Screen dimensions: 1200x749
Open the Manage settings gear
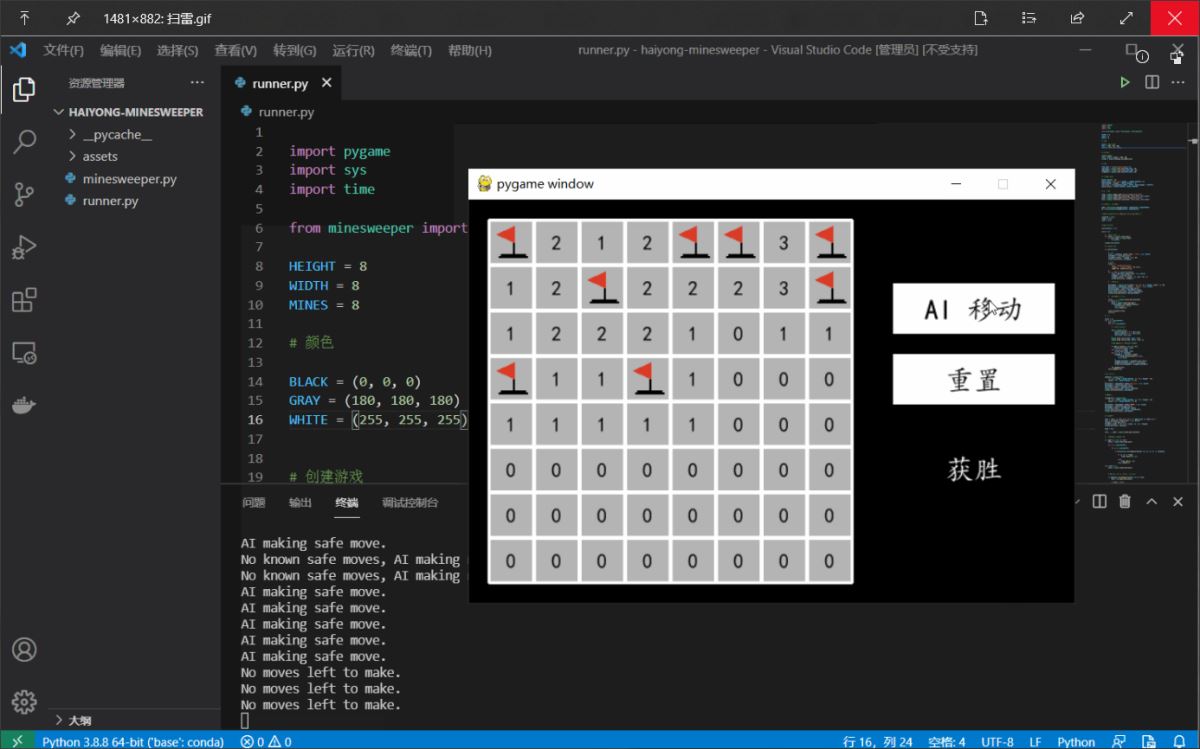pyautogui.click(x=24, y=701)
